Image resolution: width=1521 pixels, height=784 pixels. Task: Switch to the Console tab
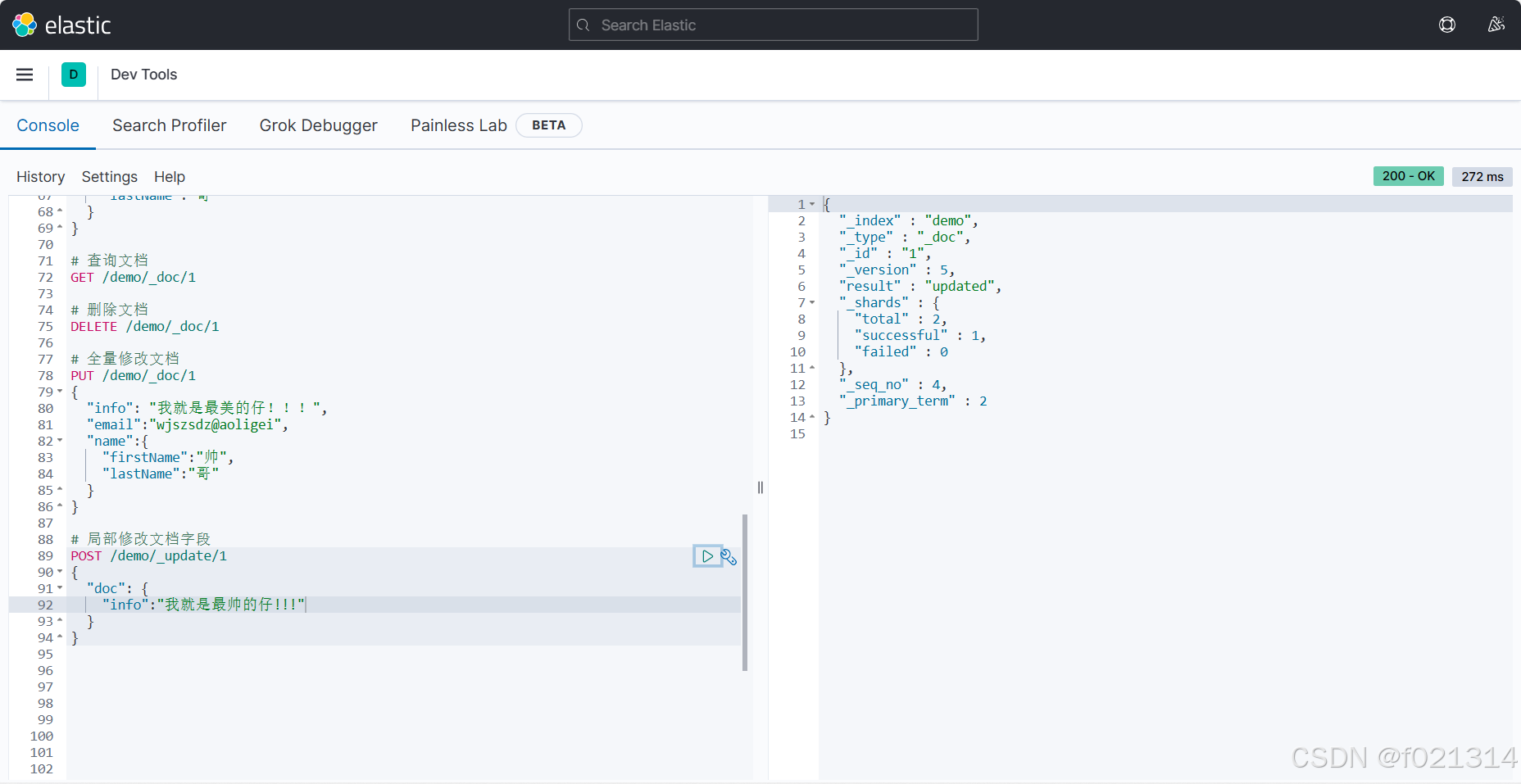(48, 125)
